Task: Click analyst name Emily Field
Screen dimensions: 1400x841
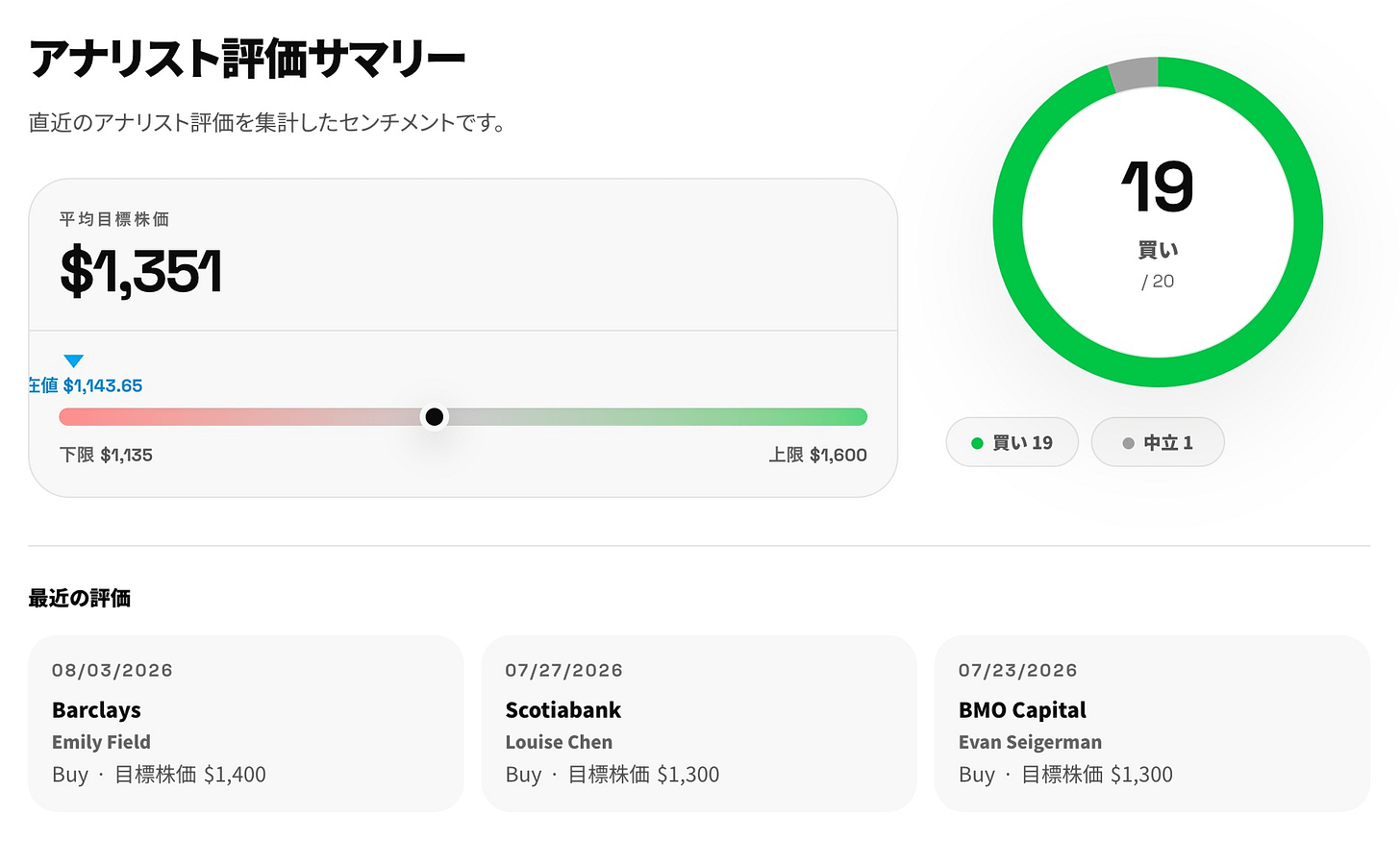Action: click(101, 742)
